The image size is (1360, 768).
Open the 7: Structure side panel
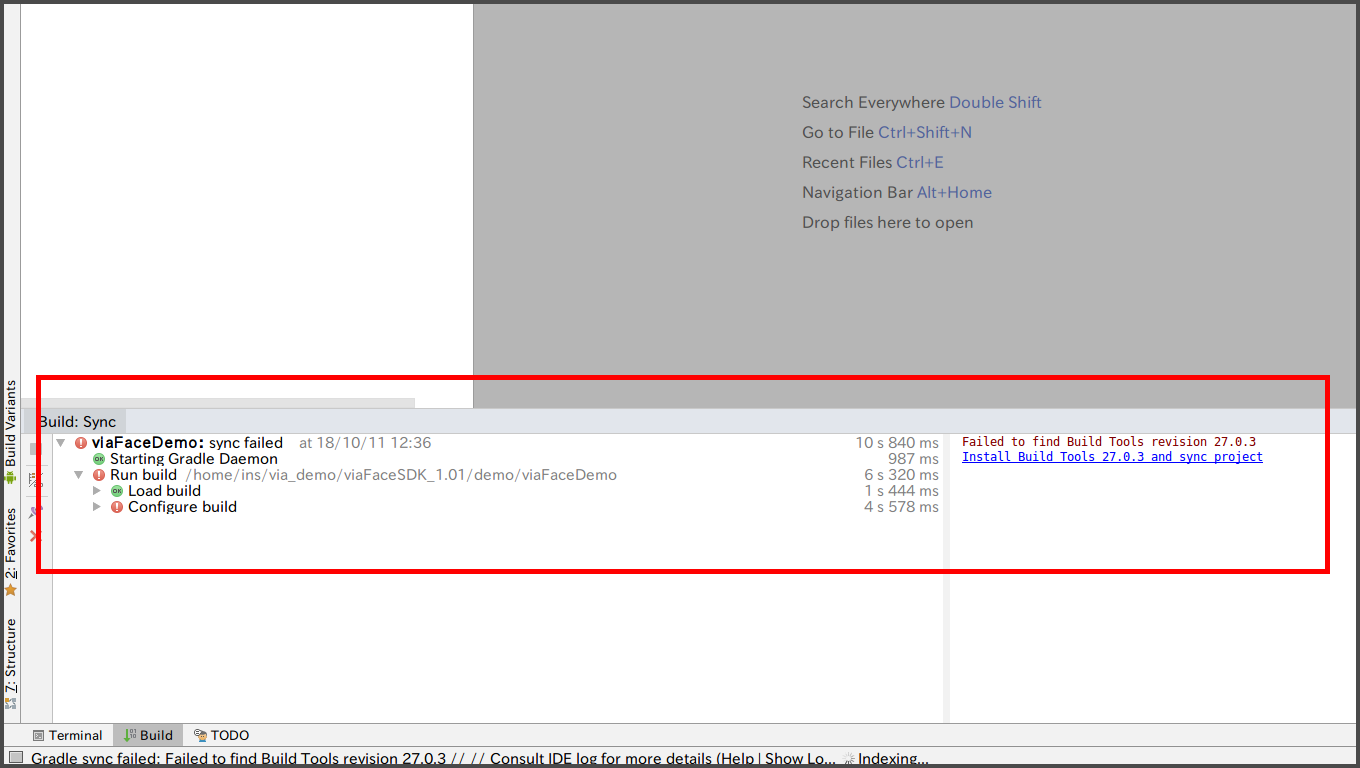(x=11, y=663)
